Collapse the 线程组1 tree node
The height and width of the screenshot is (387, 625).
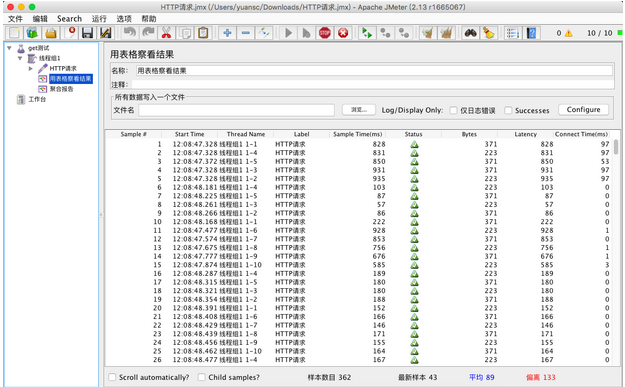(20, 58)
